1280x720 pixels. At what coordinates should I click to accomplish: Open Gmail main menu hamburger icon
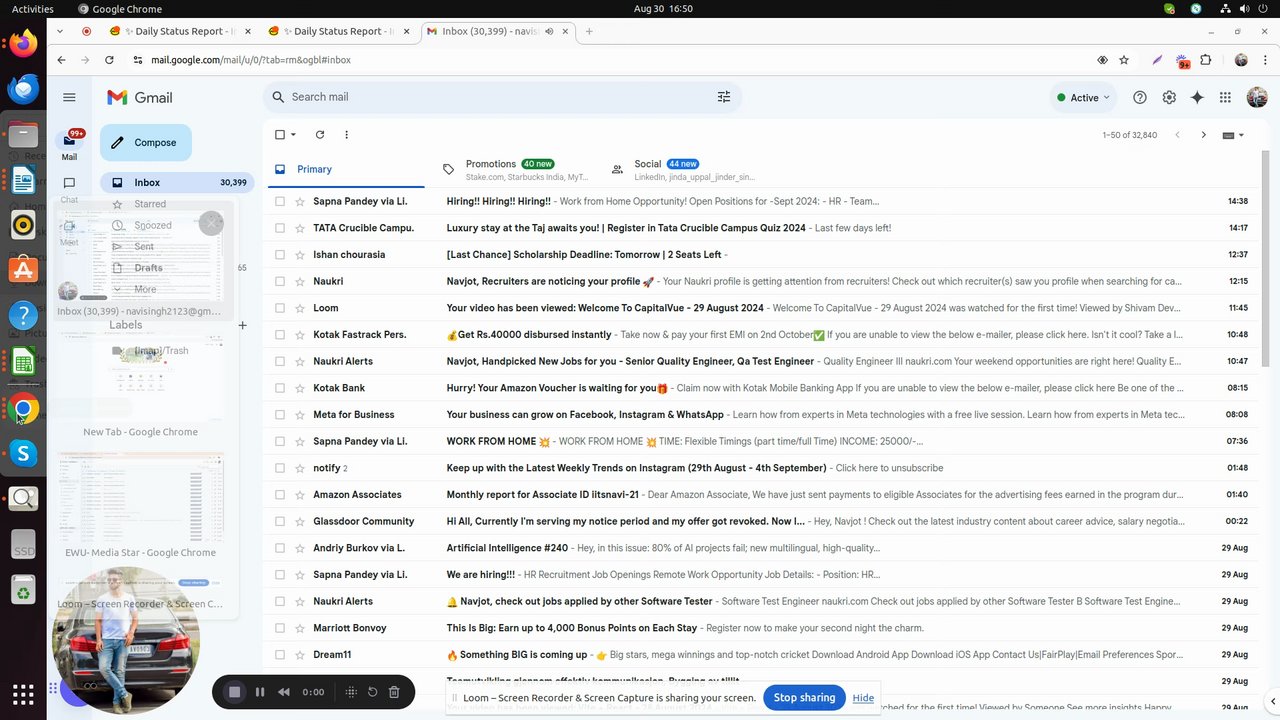(69, 97)
